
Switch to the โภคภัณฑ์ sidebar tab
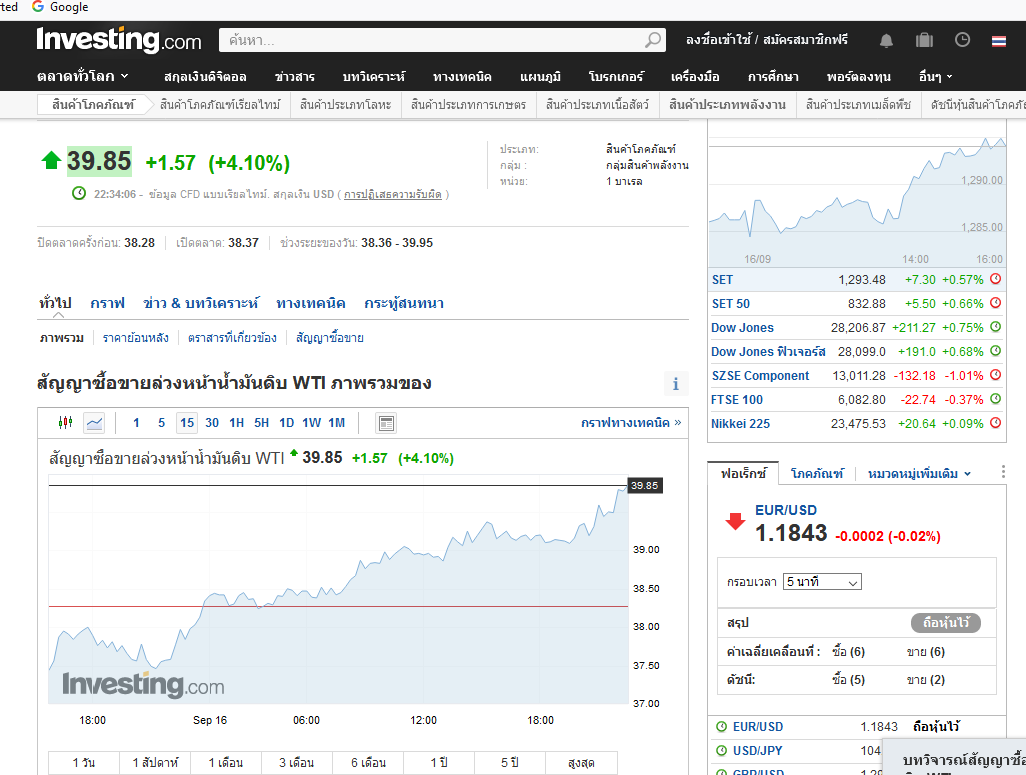[817, 473]
